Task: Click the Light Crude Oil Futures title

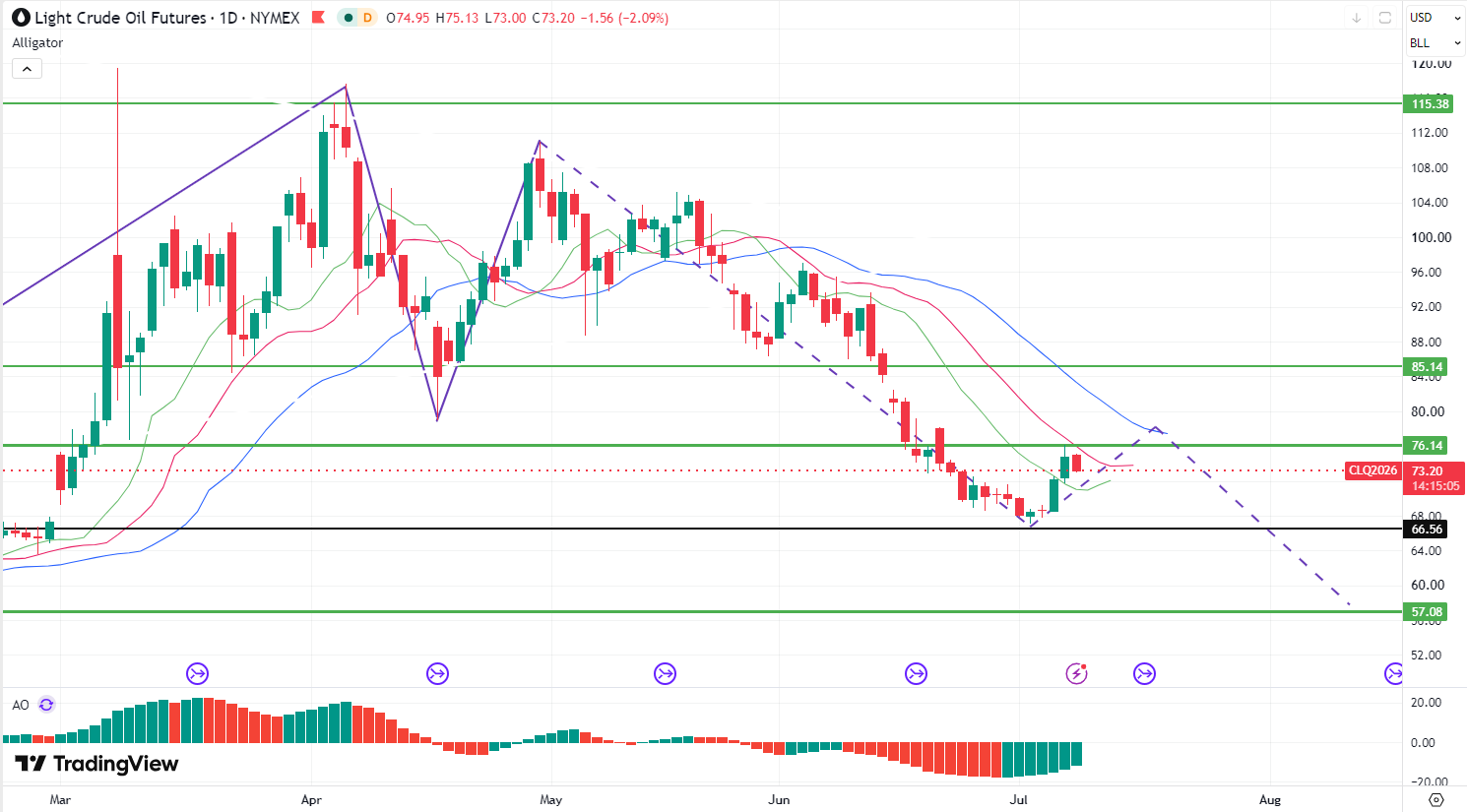Action: pos(121,18)
